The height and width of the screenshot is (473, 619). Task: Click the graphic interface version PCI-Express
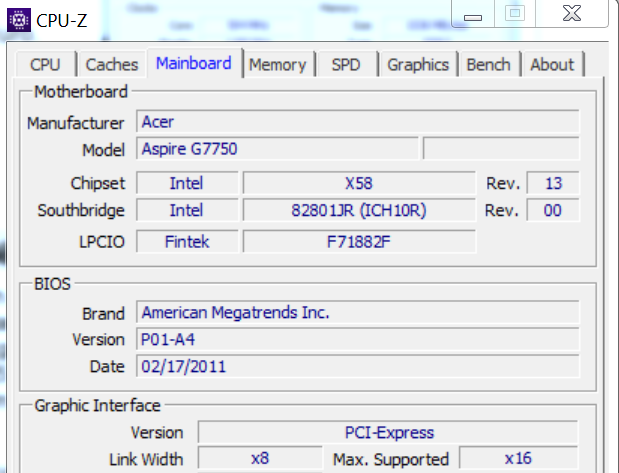coord(388,432)
